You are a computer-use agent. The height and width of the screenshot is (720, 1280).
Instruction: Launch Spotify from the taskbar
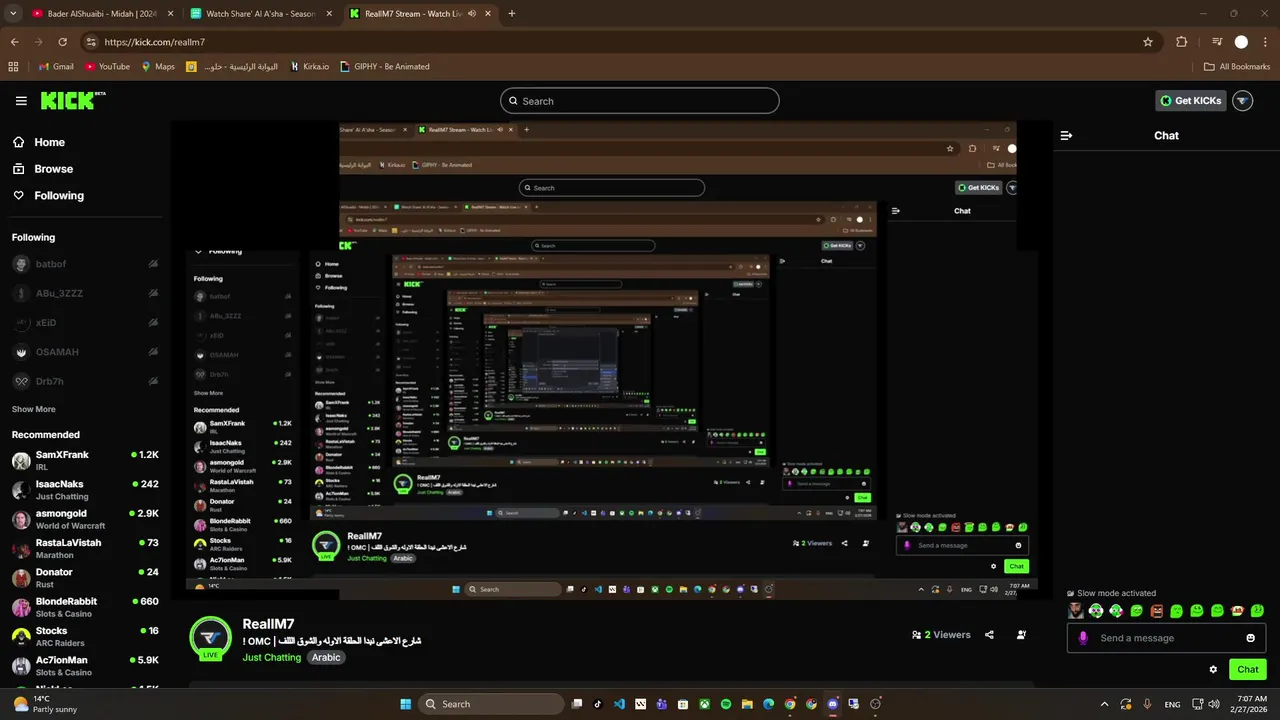[726, 704]
